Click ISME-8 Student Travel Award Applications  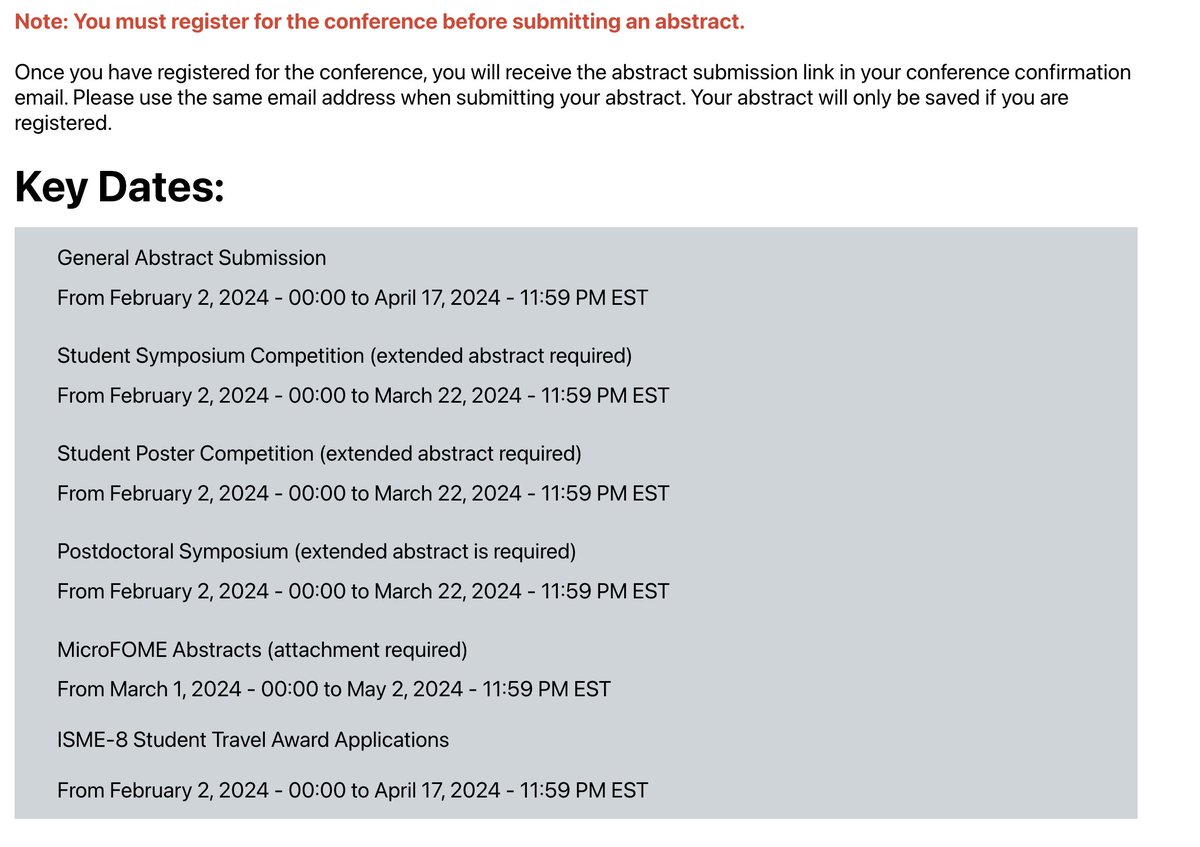(x=253, y=740)
